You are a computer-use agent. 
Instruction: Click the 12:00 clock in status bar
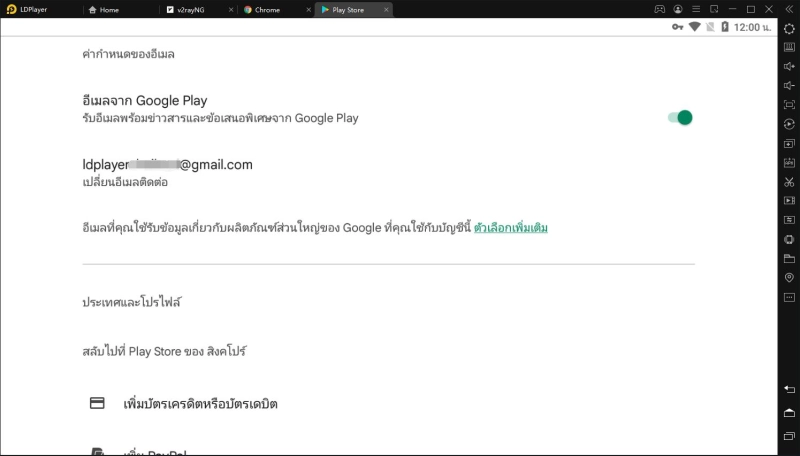coord(752,28)
